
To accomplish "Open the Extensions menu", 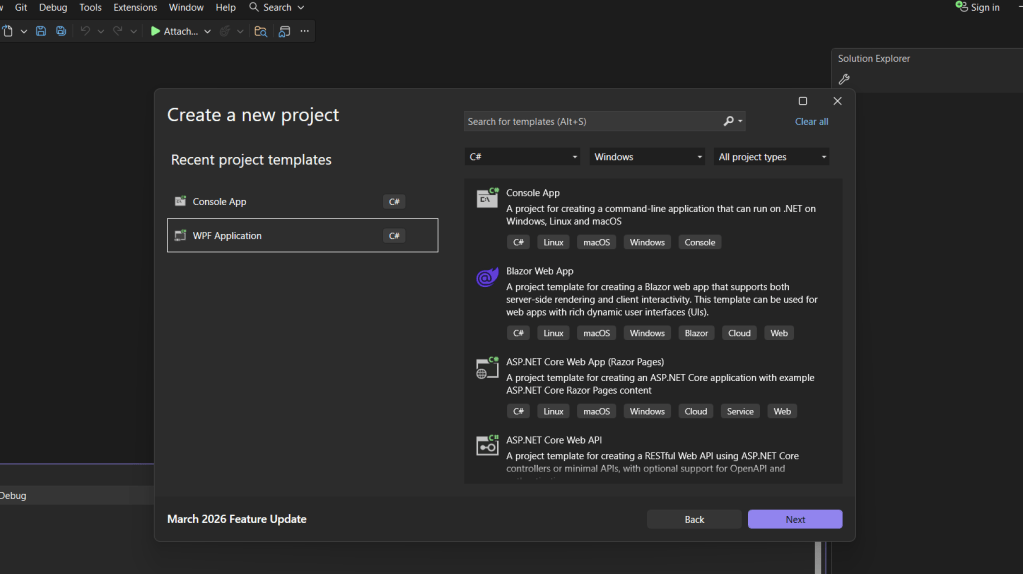I will click(135, 7).
